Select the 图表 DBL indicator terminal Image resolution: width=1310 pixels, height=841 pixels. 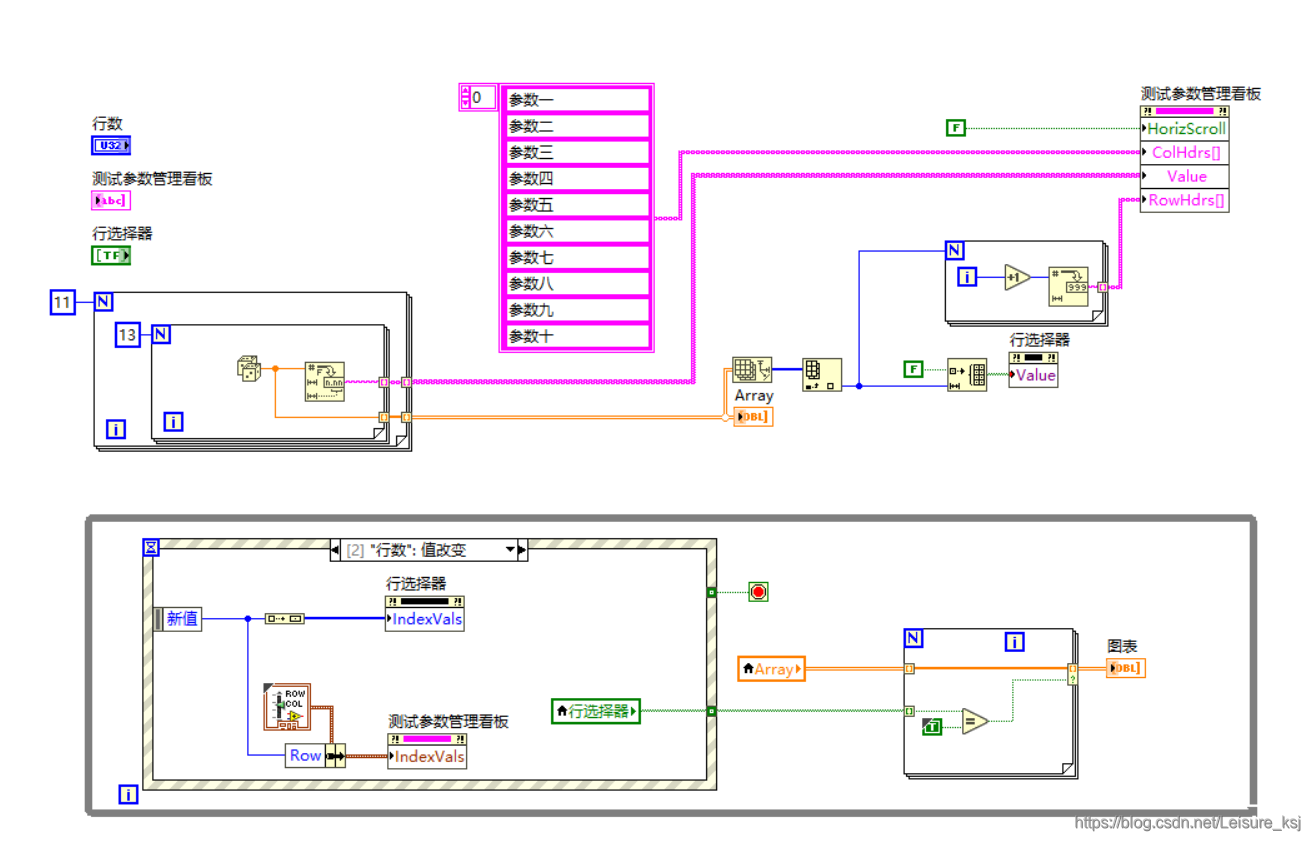tap(1126, 667)
